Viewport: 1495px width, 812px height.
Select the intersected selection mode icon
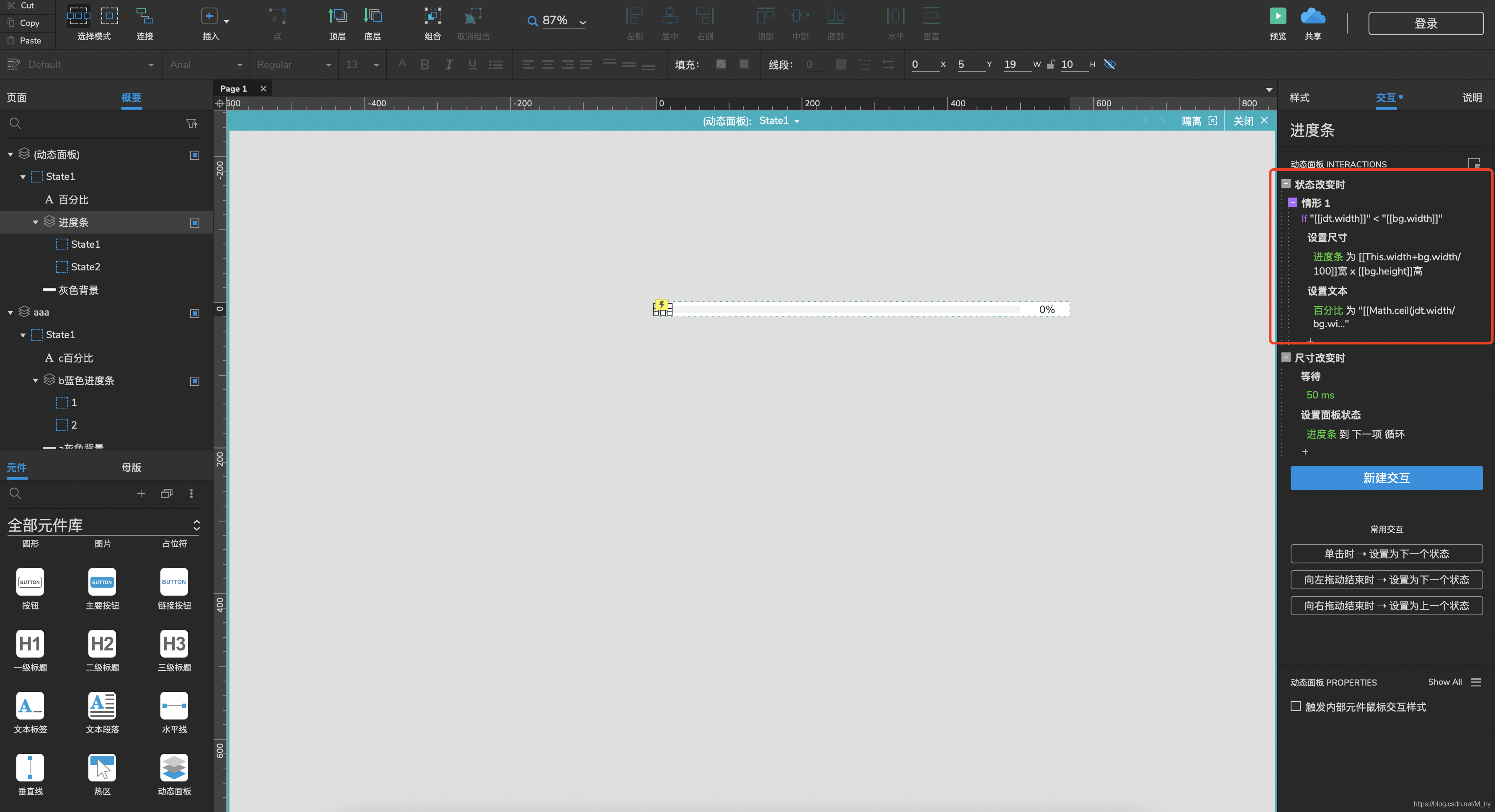point(78,15)
